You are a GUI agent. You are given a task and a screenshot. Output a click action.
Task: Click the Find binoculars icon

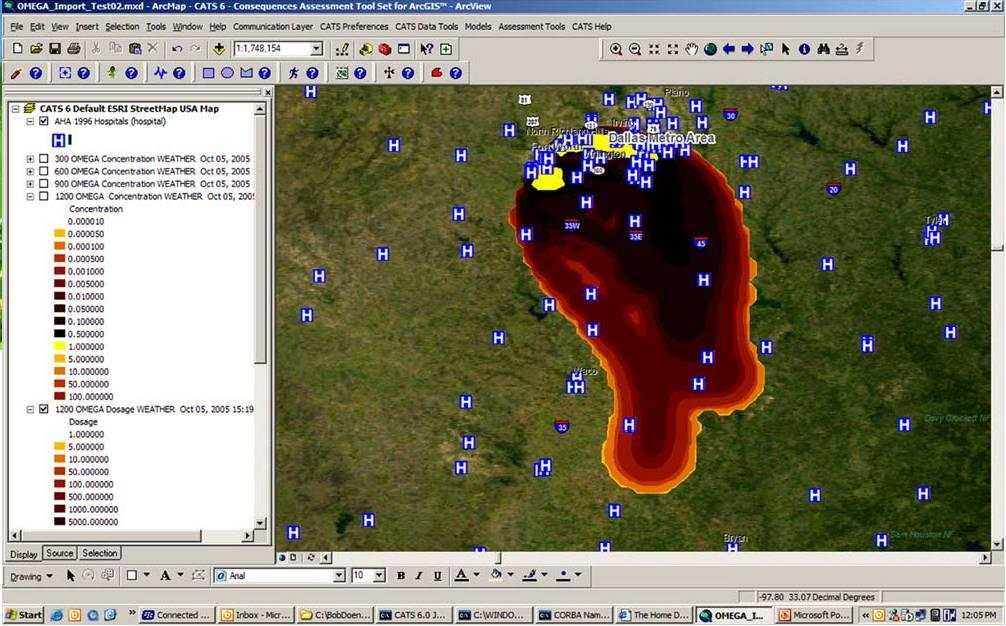(823, 49)
